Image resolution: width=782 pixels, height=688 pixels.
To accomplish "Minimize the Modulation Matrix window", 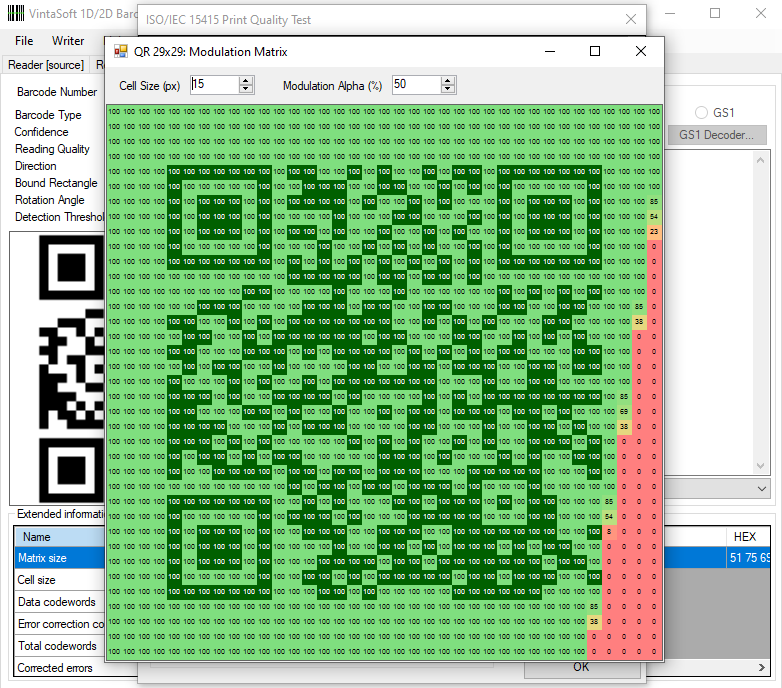I will click(550, 51).
